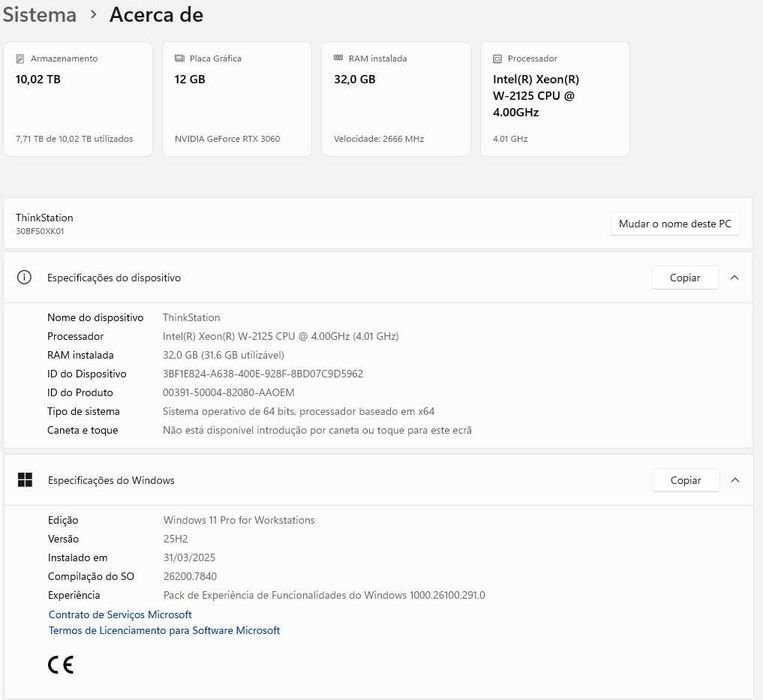Click the Instalado em date 31/03/2025
Screen dimensions: 763x700
coord(189,557)
